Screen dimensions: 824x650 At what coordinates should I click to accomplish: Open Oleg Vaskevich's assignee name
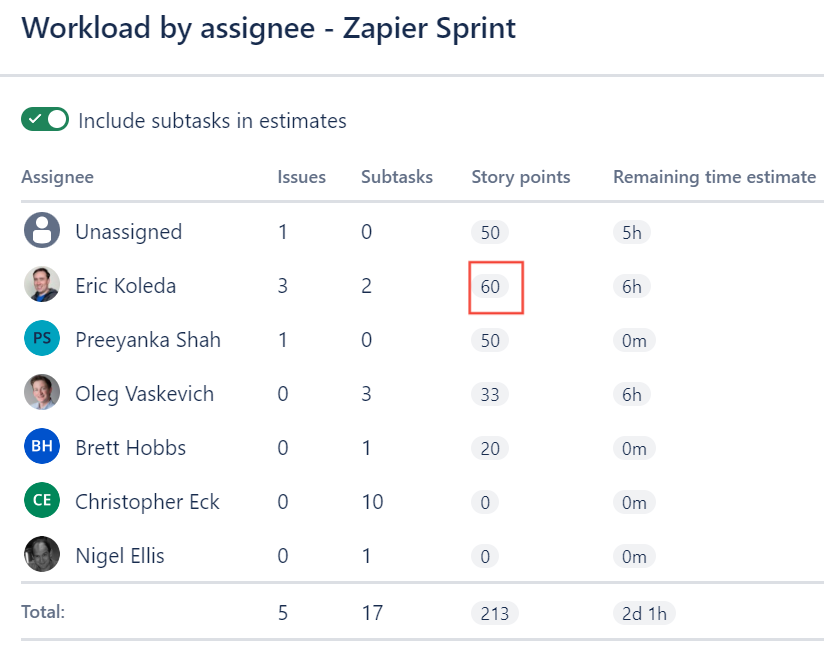[144, 394]
